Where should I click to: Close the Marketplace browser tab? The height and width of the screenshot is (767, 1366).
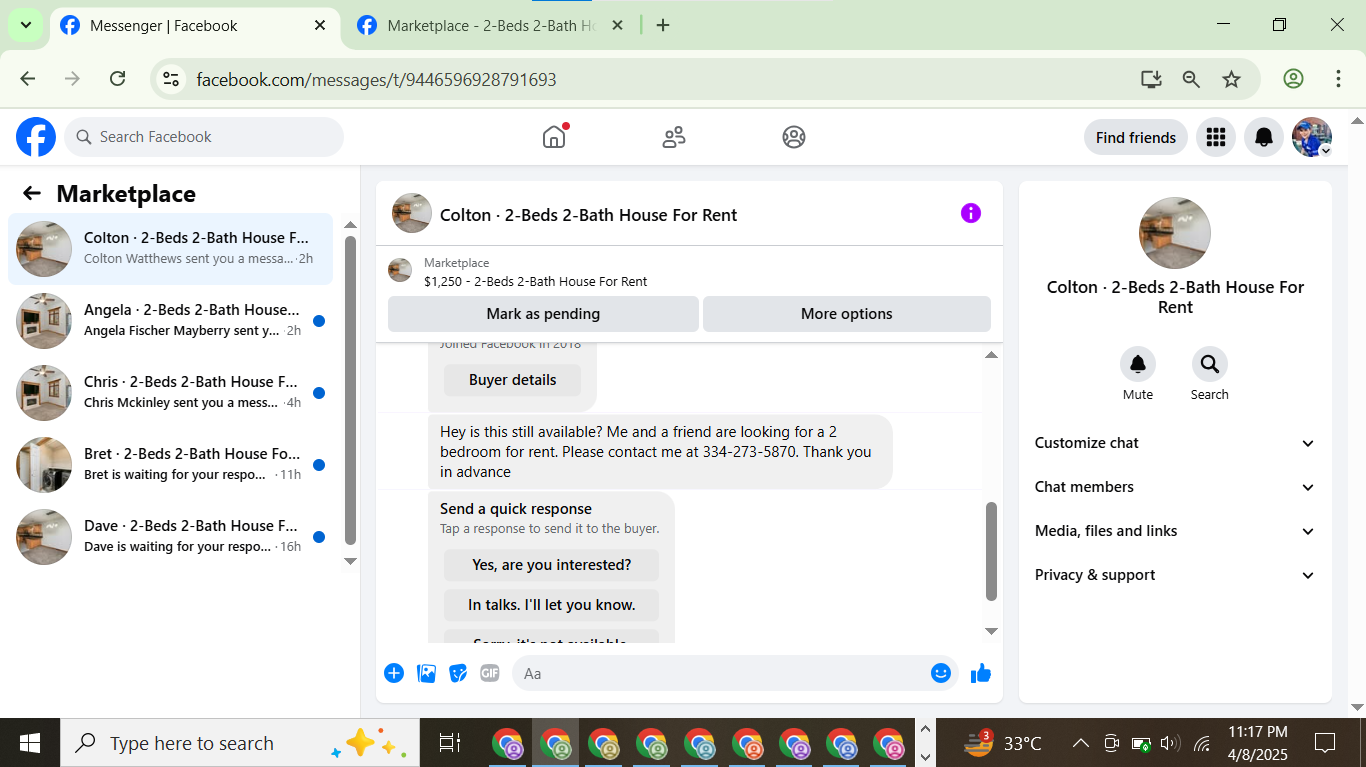(x=617, y=26)
